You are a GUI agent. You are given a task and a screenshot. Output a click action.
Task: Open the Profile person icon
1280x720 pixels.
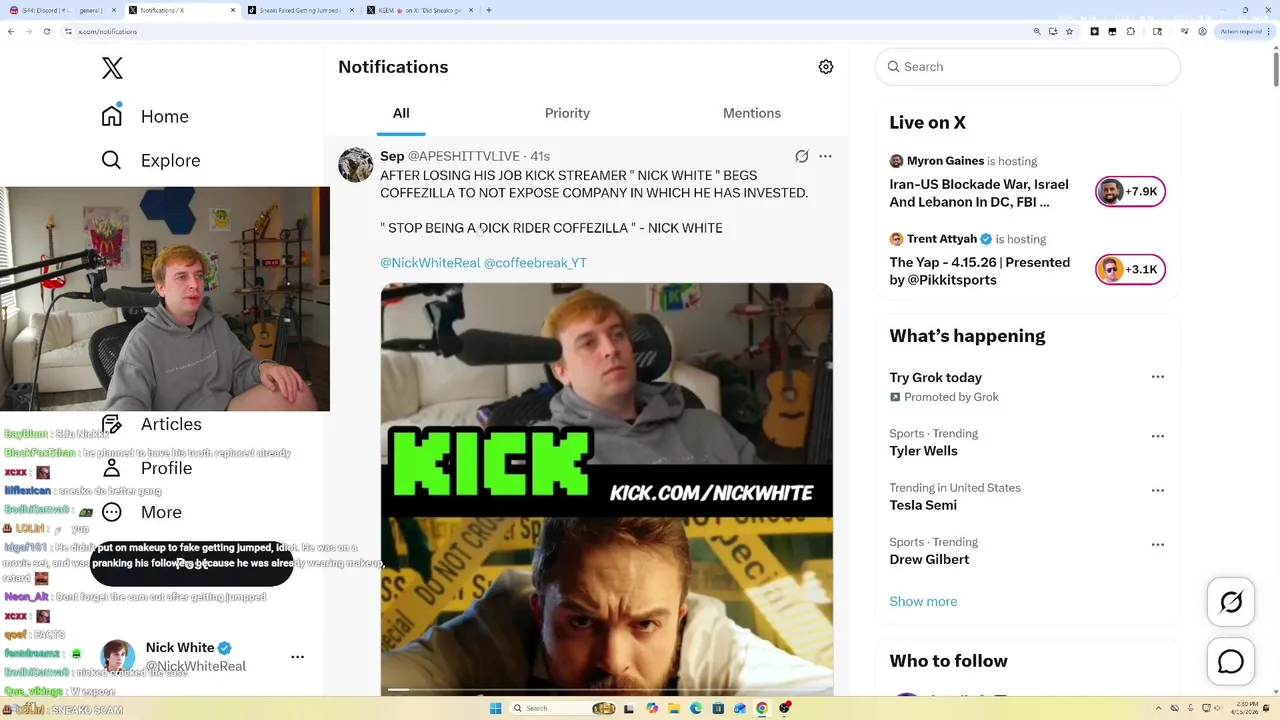[x=112, y=468]
